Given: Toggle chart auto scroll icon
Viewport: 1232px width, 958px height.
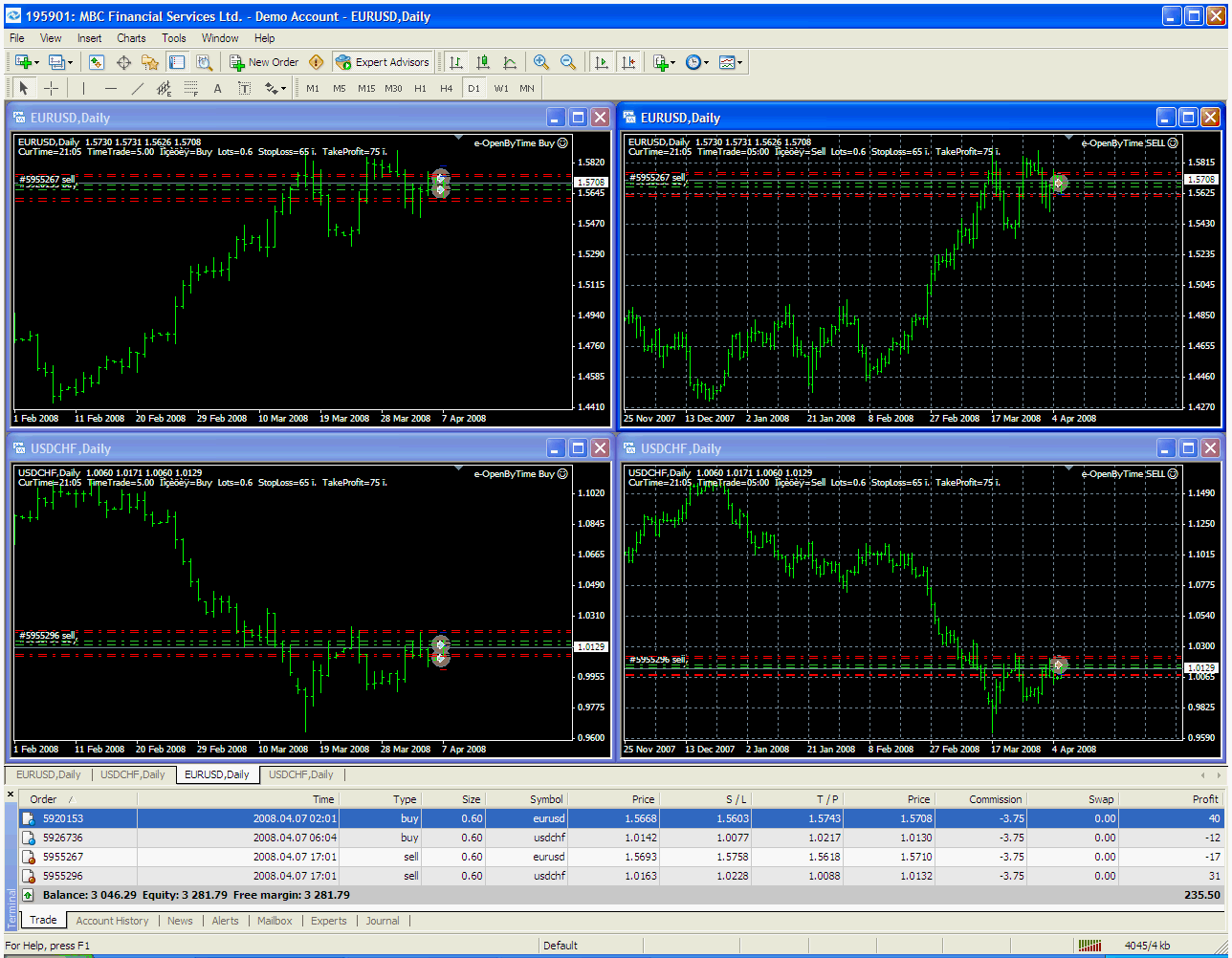Looking at the screenshot, I should (x=602, y=62).
